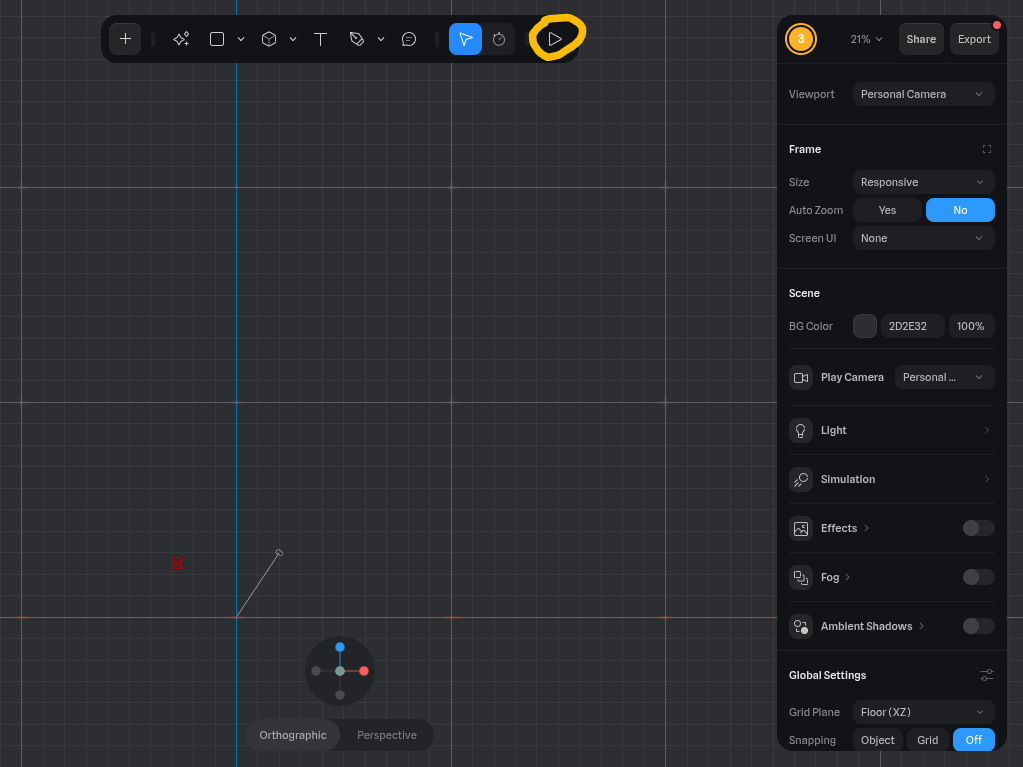Click the center gizmo dot
The image size is (1023, 767).
(340, 671)
